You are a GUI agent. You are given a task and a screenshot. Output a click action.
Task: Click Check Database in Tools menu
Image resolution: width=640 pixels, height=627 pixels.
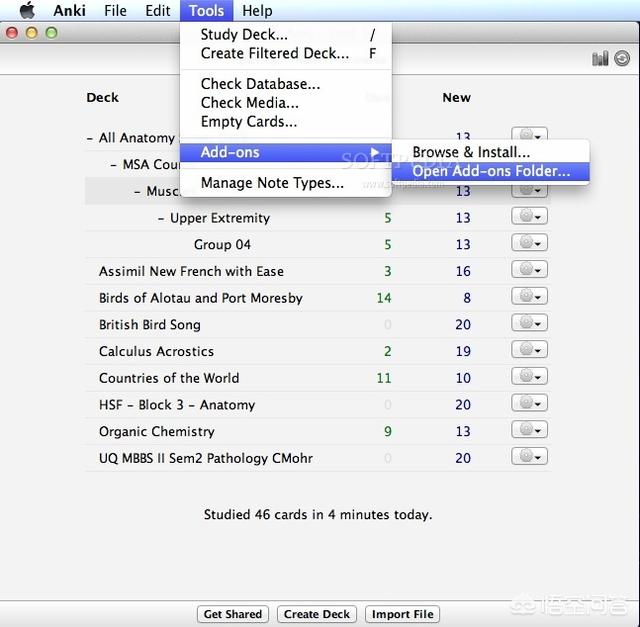[x=260, y=84]
